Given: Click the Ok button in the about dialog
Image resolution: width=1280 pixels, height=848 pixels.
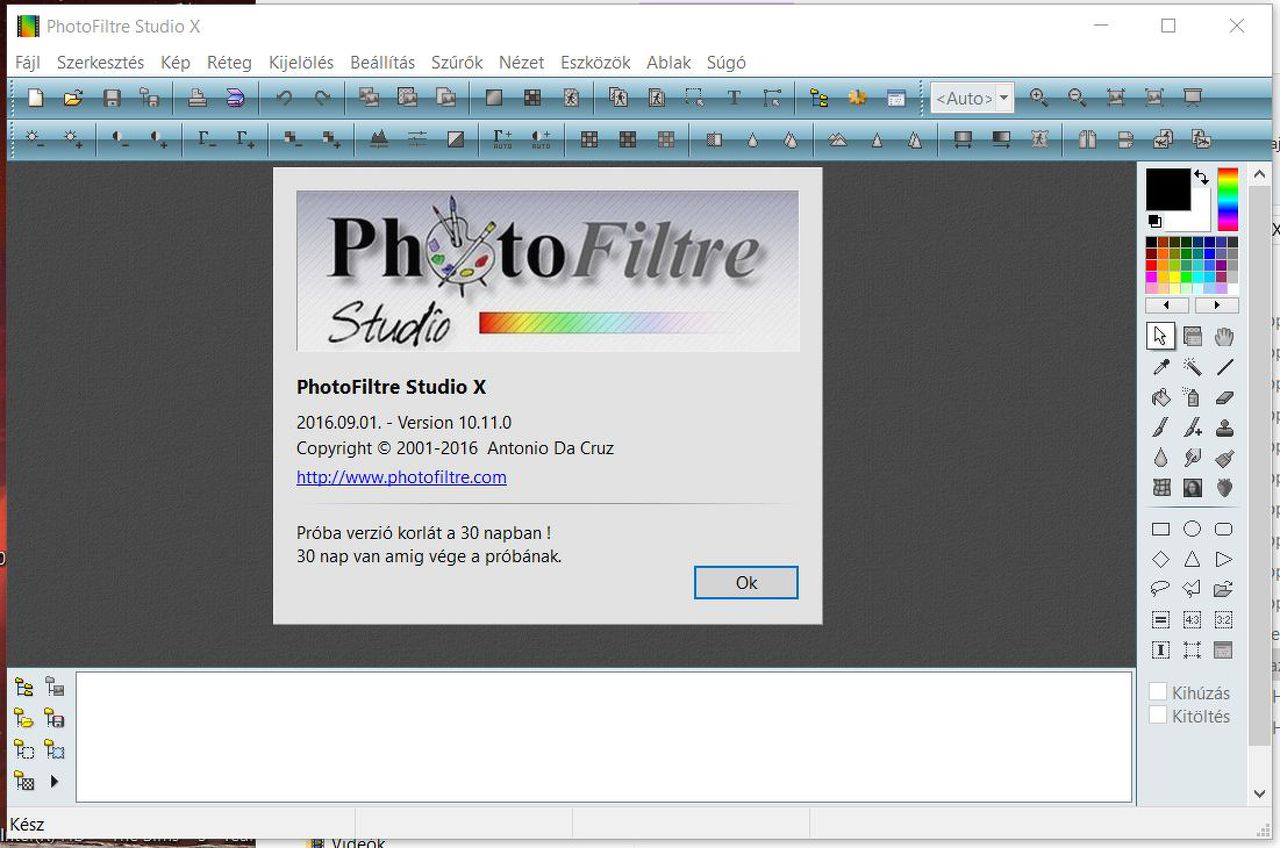Looking at the screenshot, I should pyautogui.click(x=746, y=583).
